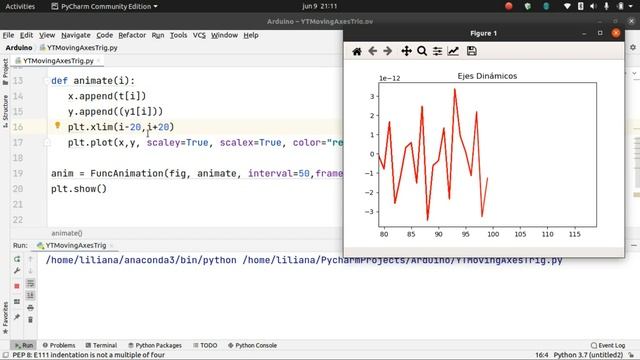Click line number 19 in the gutter
This screenshot has width=640, height=360.
[18, 173]
